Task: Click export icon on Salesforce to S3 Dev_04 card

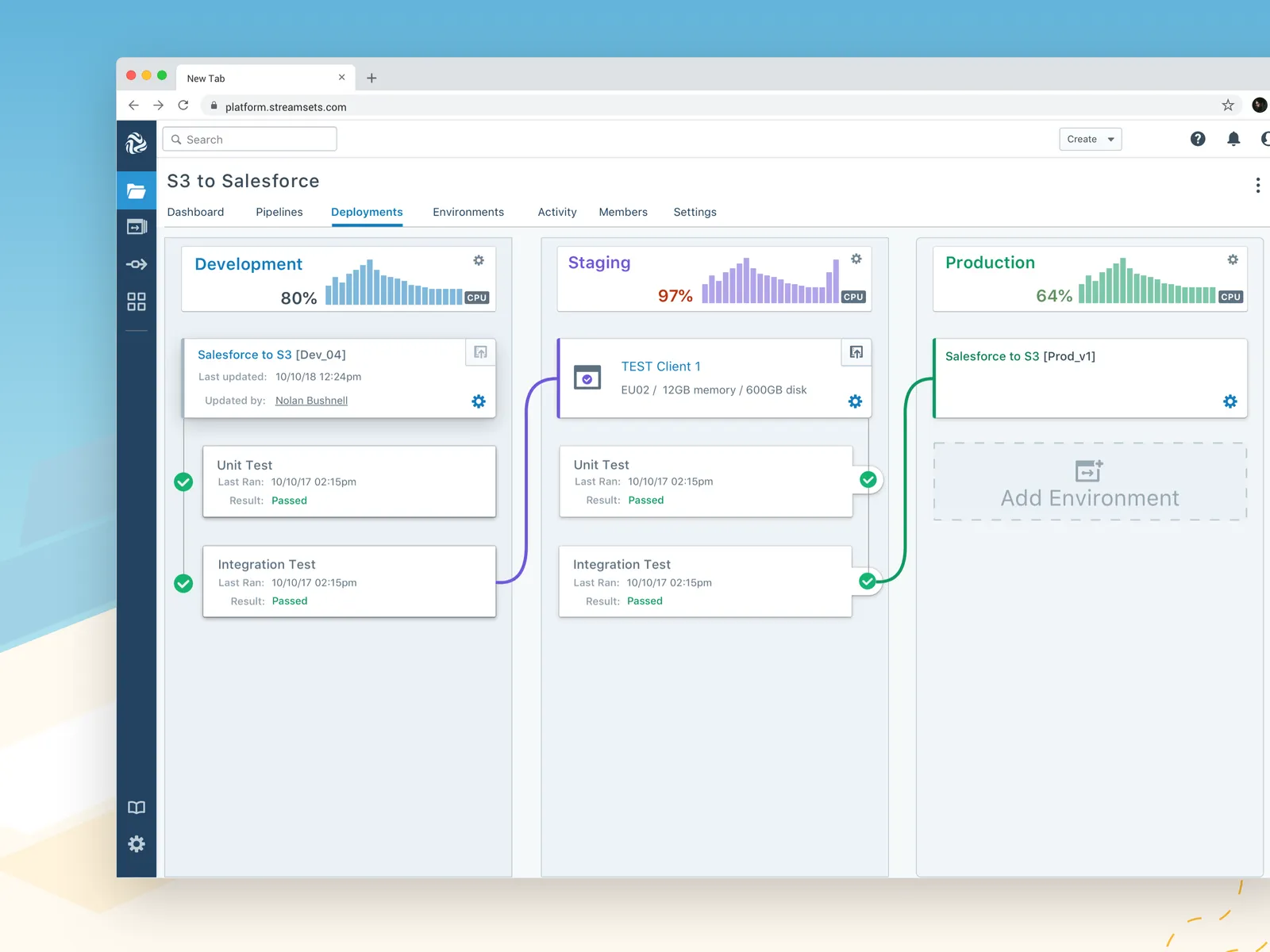Action: pyautogui.click(x=480, y=352)
